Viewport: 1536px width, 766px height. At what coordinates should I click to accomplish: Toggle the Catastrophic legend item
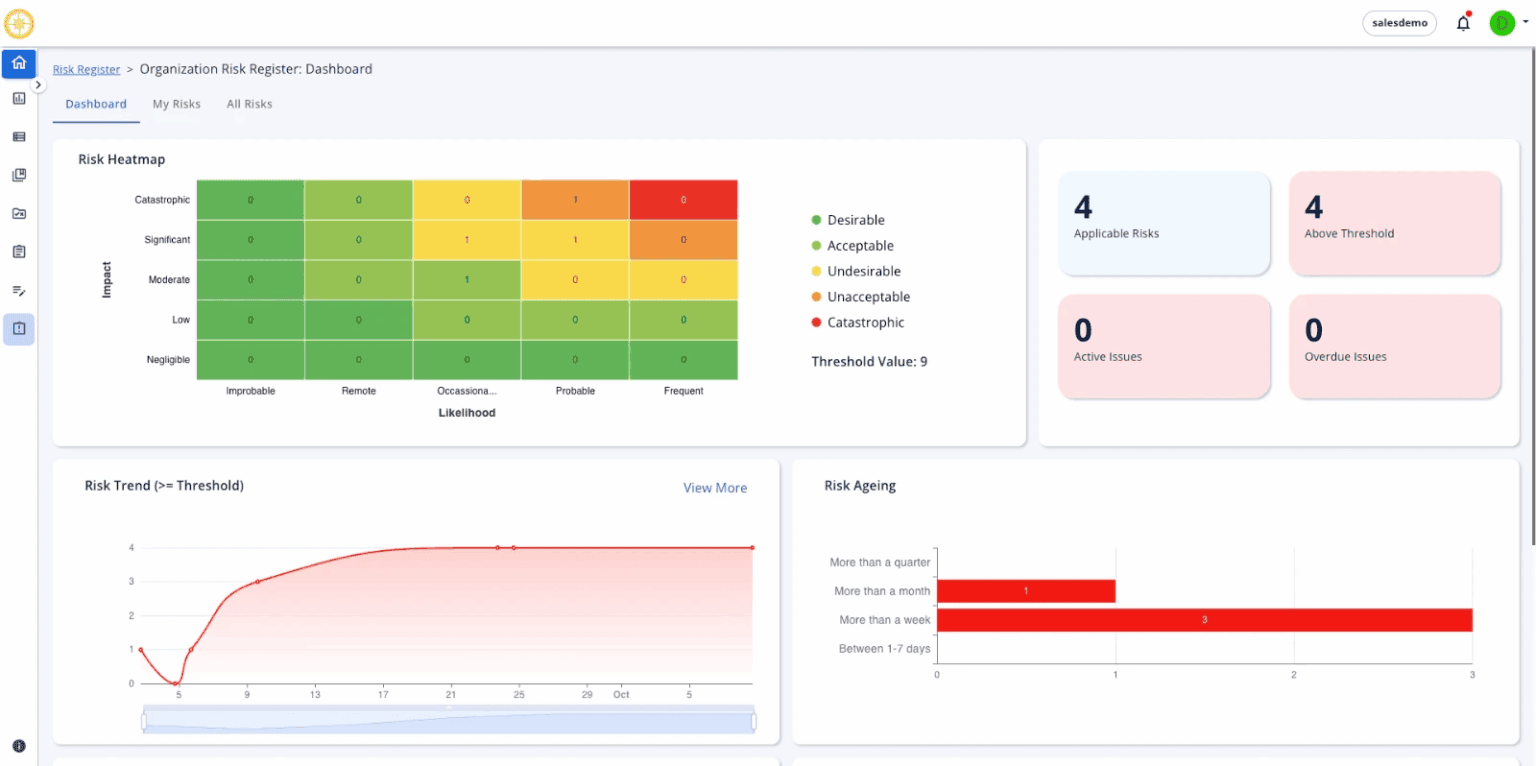858,322
